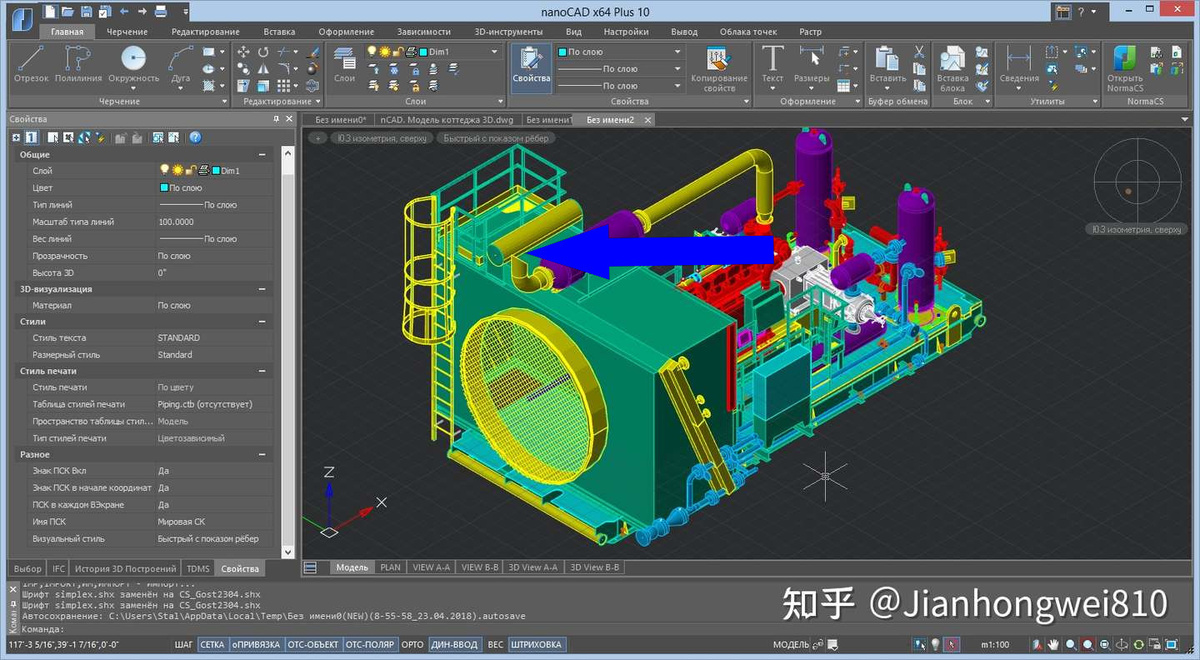Collapse the Общие properties section
Image resolution: width=1200 pixels, height=660 pixels.
(262, 154)
